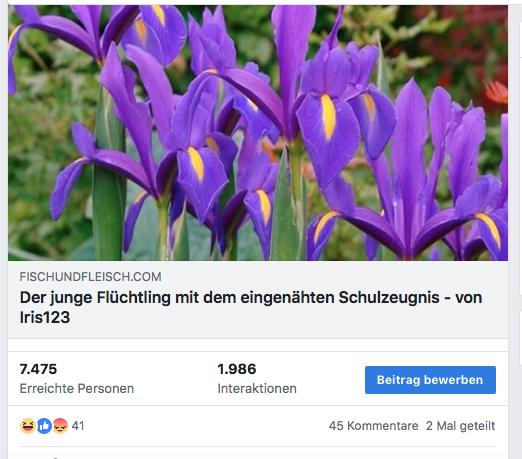Image resolution: width=522 pixels, height=459 pixels.
Task: Click the 7.475 reached people number
Action: point(38,369)
